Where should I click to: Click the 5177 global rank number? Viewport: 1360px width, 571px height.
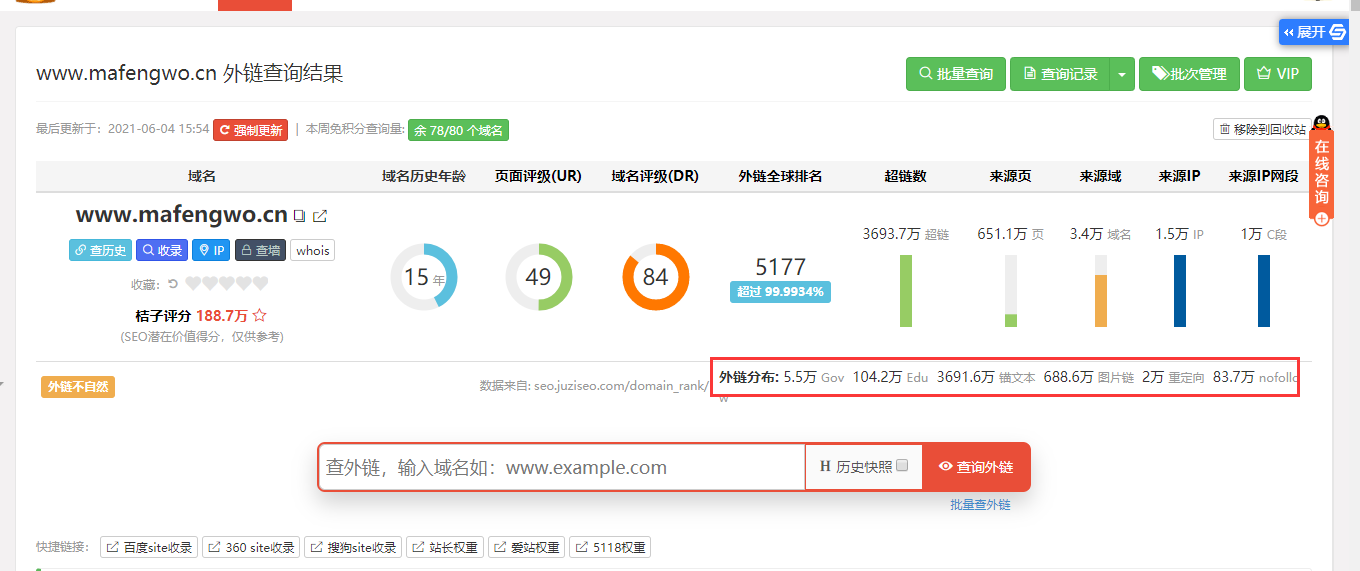click(780, 267)
